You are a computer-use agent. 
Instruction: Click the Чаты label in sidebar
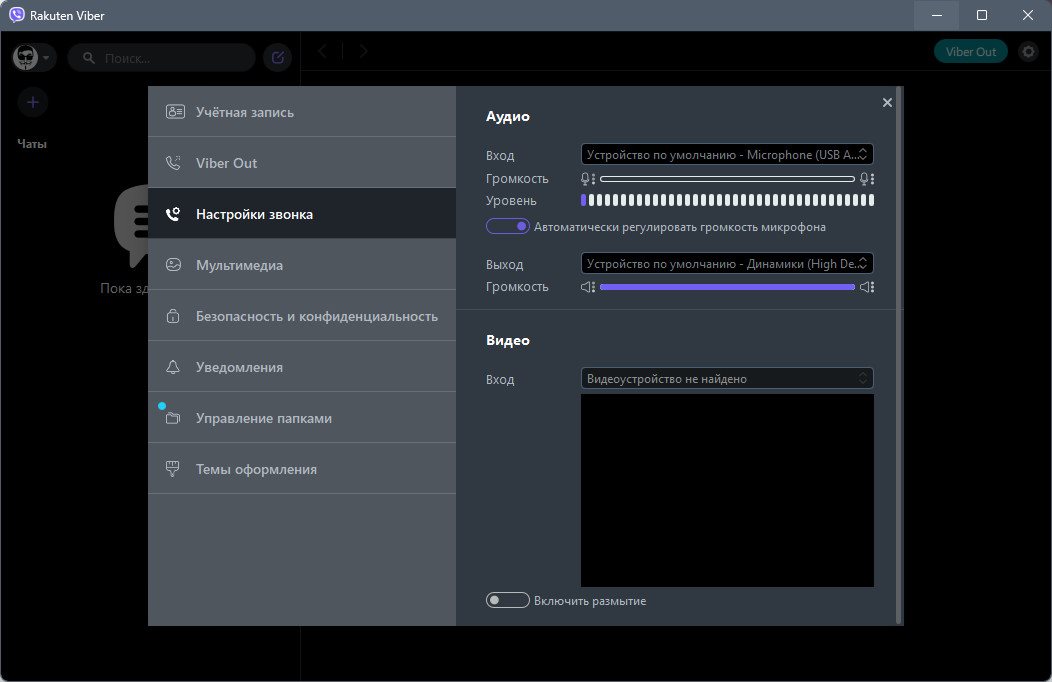click(32, 144)
